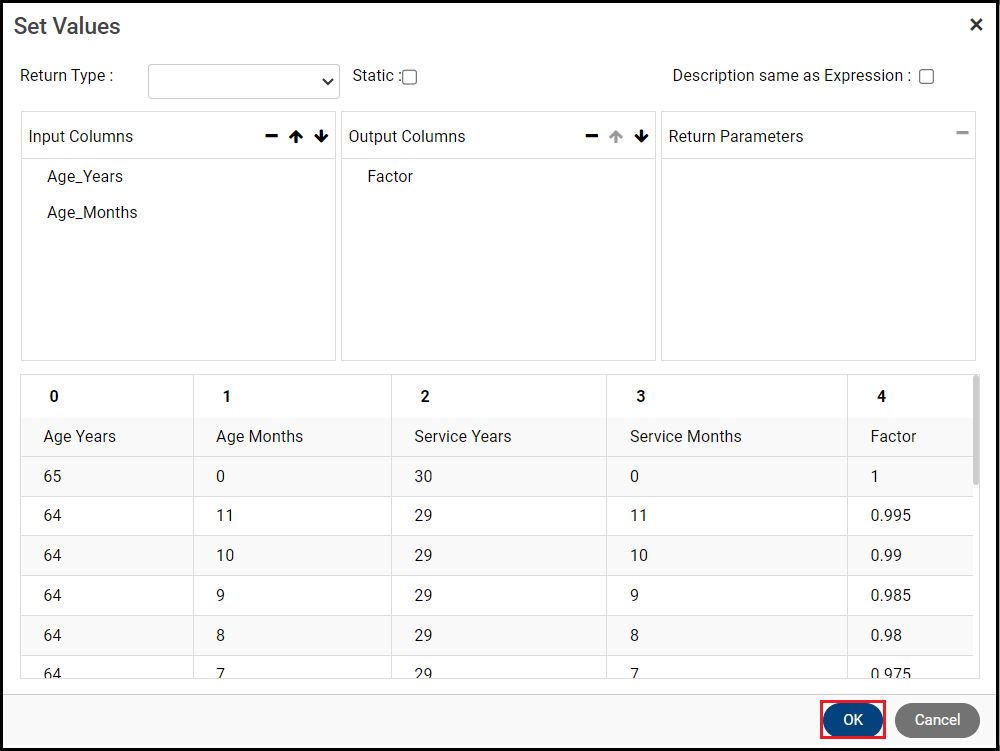The width and height of the screenshot is (1000, 751).
Task: Click minus icon in Output Columns header
Action: [591, 137]
